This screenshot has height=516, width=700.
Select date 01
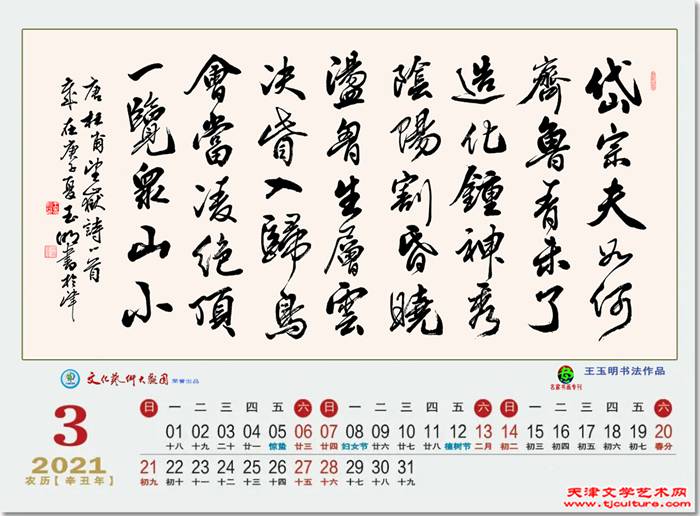point(174,432)
